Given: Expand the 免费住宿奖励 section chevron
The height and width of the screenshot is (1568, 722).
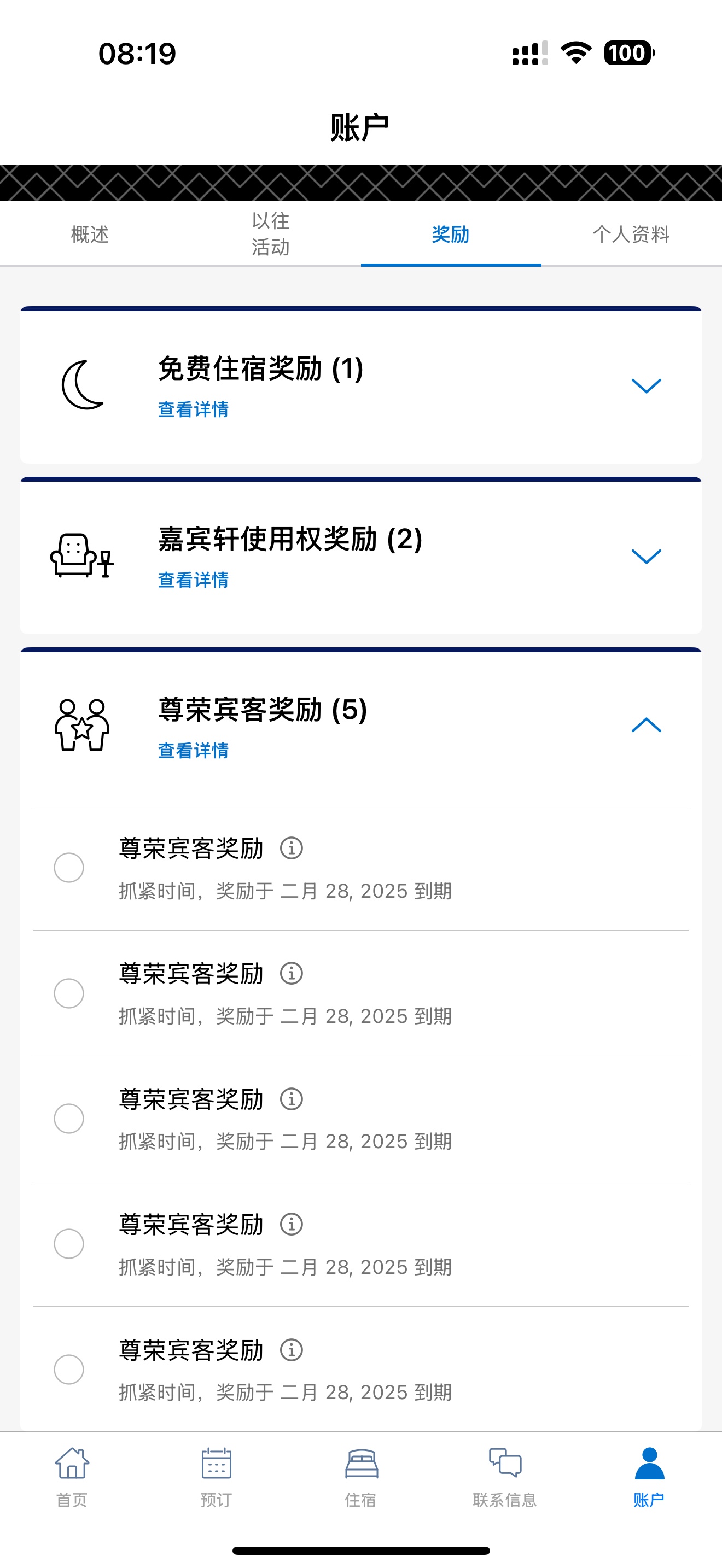Looking at the screenshot, I should (646, 385).
